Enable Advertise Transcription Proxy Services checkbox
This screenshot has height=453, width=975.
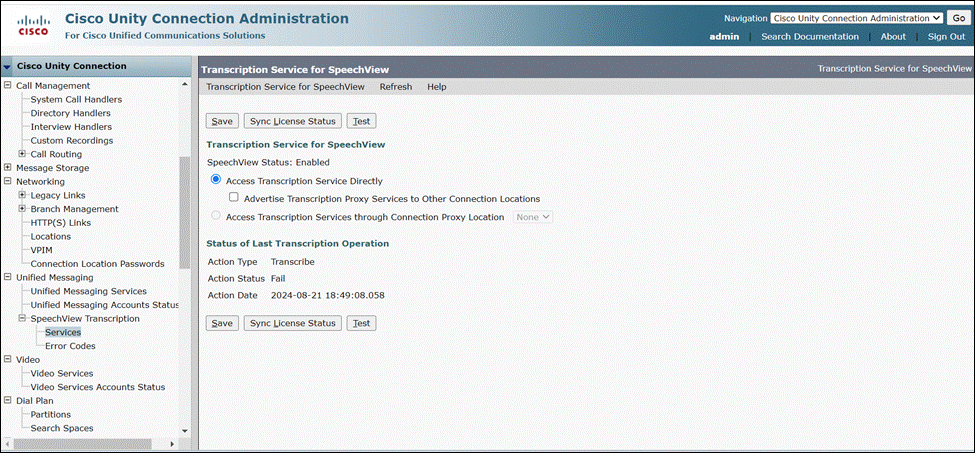pyautogui.click(x=234, y=198)
